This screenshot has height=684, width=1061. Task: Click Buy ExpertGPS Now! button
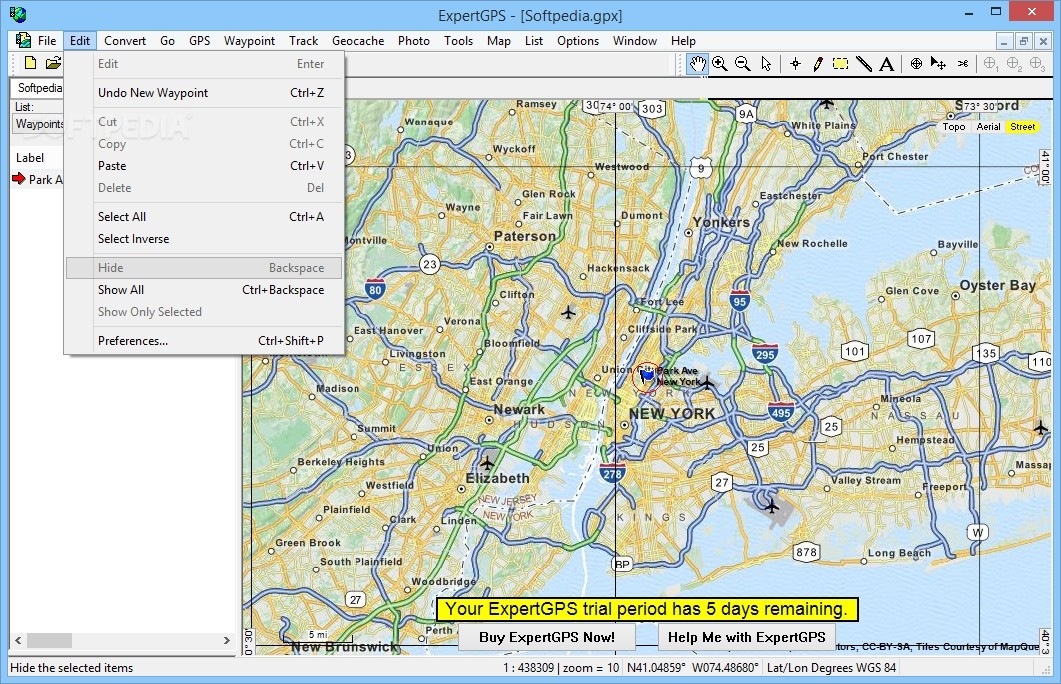[547, 637]
